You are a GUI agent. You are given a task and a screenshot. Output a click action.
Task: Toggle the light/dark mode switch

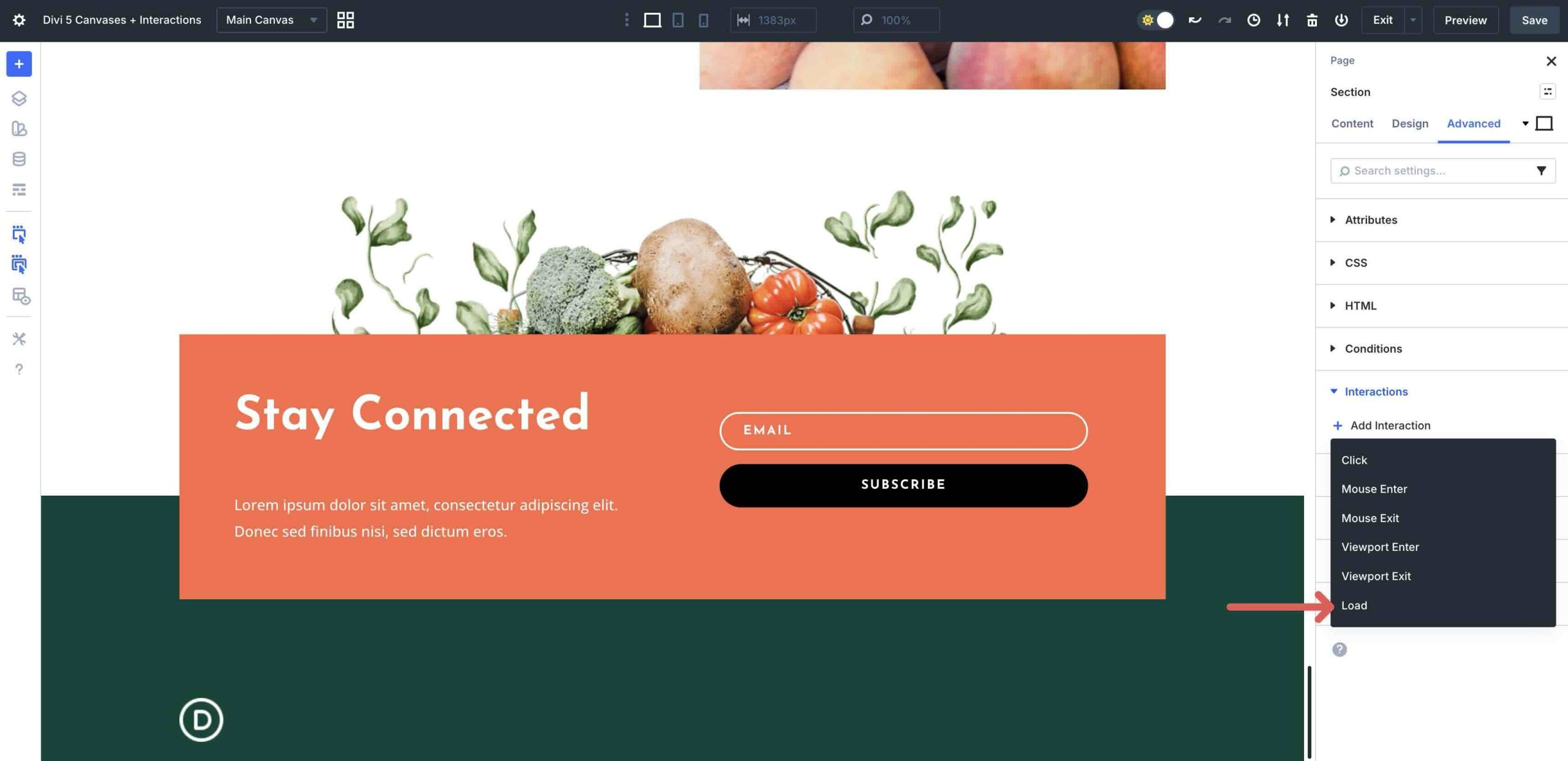pyautogui.click(x=1156, y=20)
